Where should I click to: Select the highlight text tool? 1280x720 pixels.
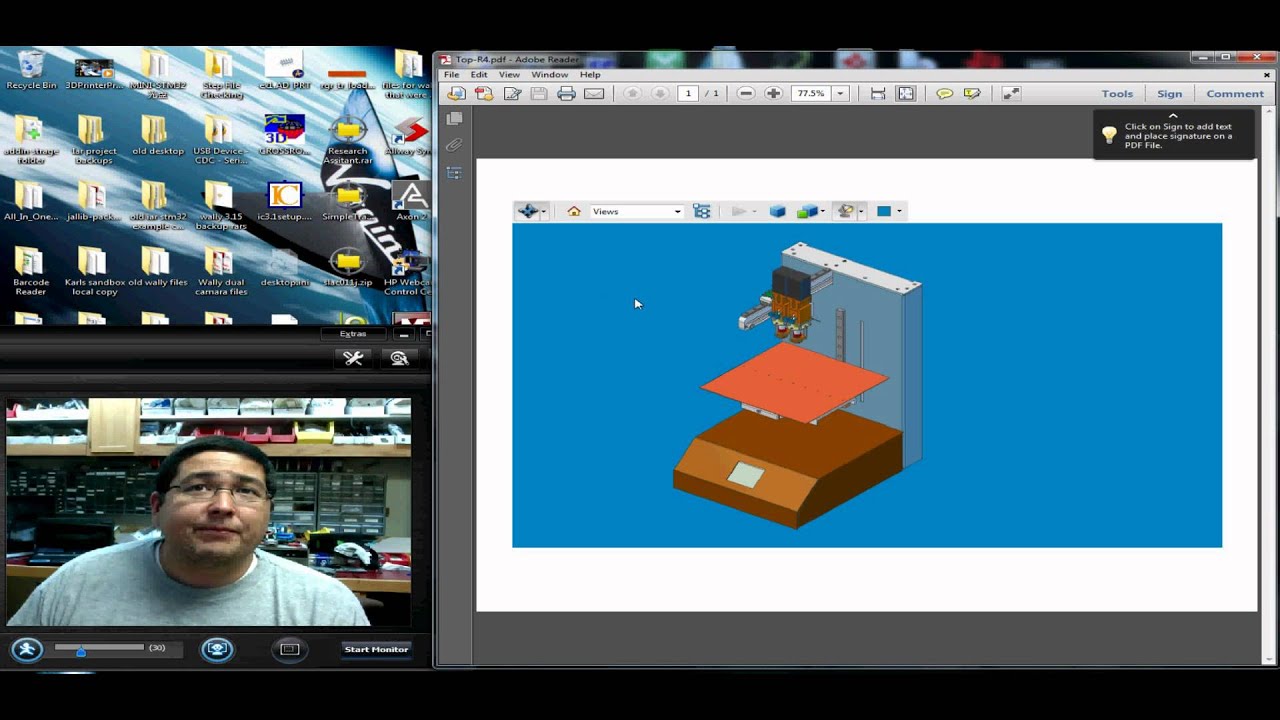tap(972, 93)
